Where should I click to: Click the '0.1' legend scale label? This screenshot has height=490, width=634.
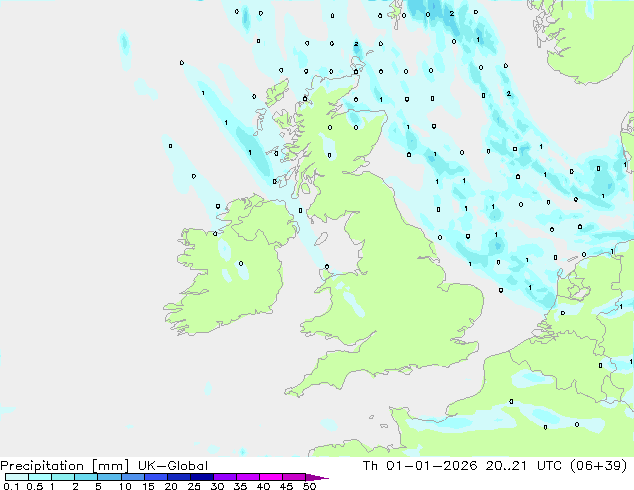(x=11, y=486)
